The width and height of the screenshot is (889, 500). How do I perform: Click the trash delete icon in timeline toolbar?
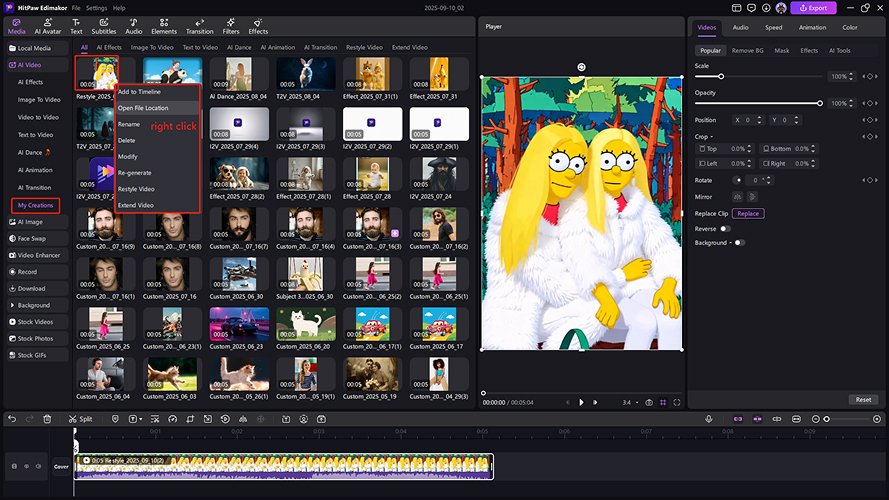tap(47, 419)
